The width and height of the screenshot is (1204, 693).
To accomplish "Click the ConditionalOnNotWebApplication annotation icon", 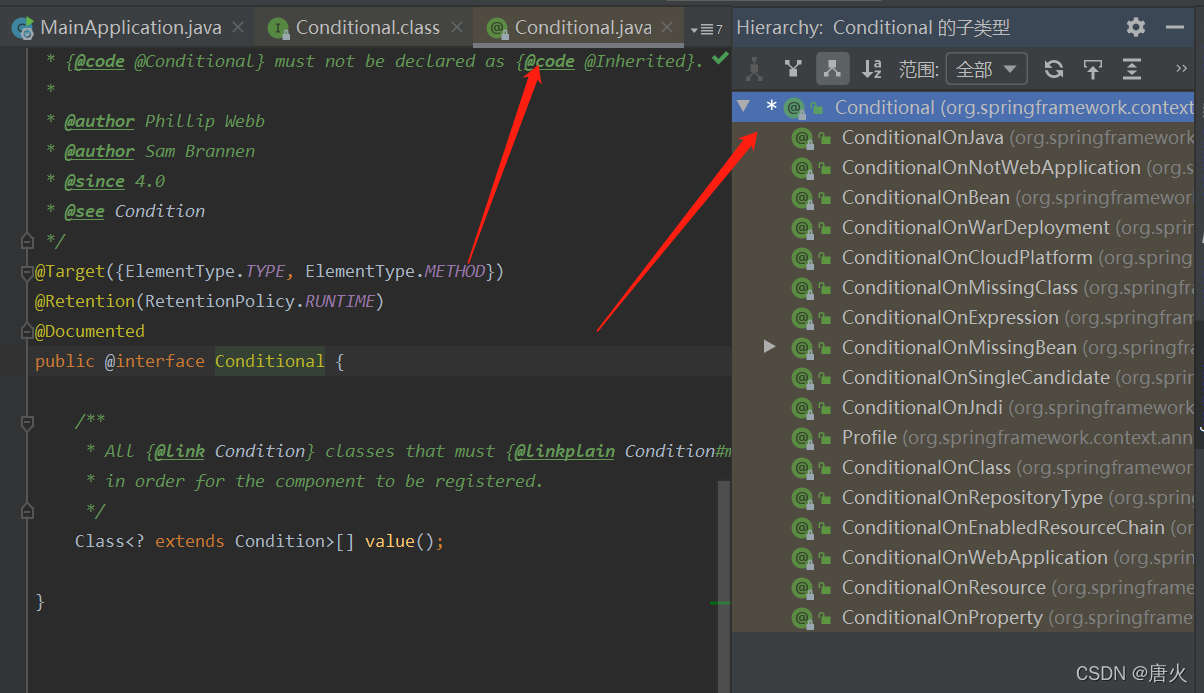I will pyautogui.click(x=801, y=167).
